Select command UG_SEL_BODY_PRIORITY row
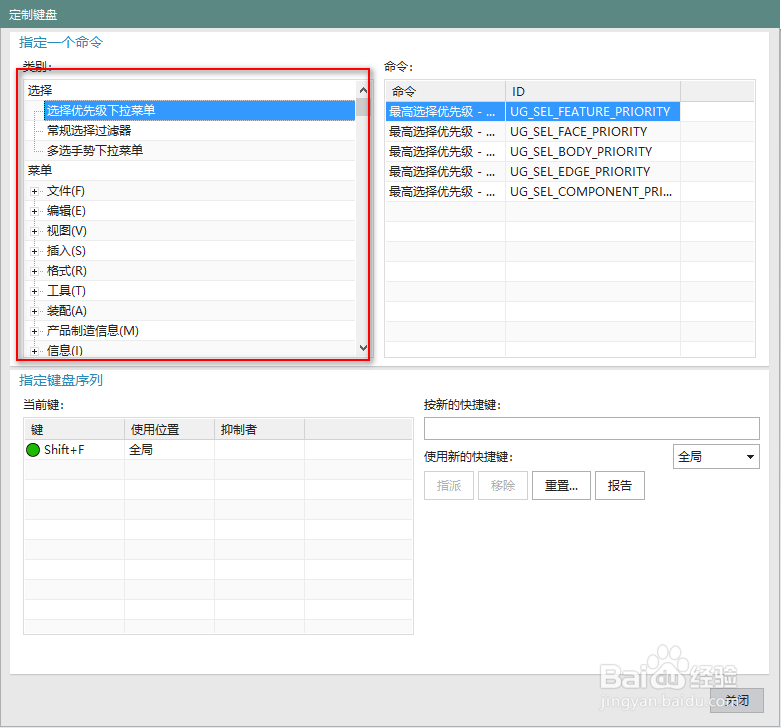 pyautogui.click(x=533, y=151)
